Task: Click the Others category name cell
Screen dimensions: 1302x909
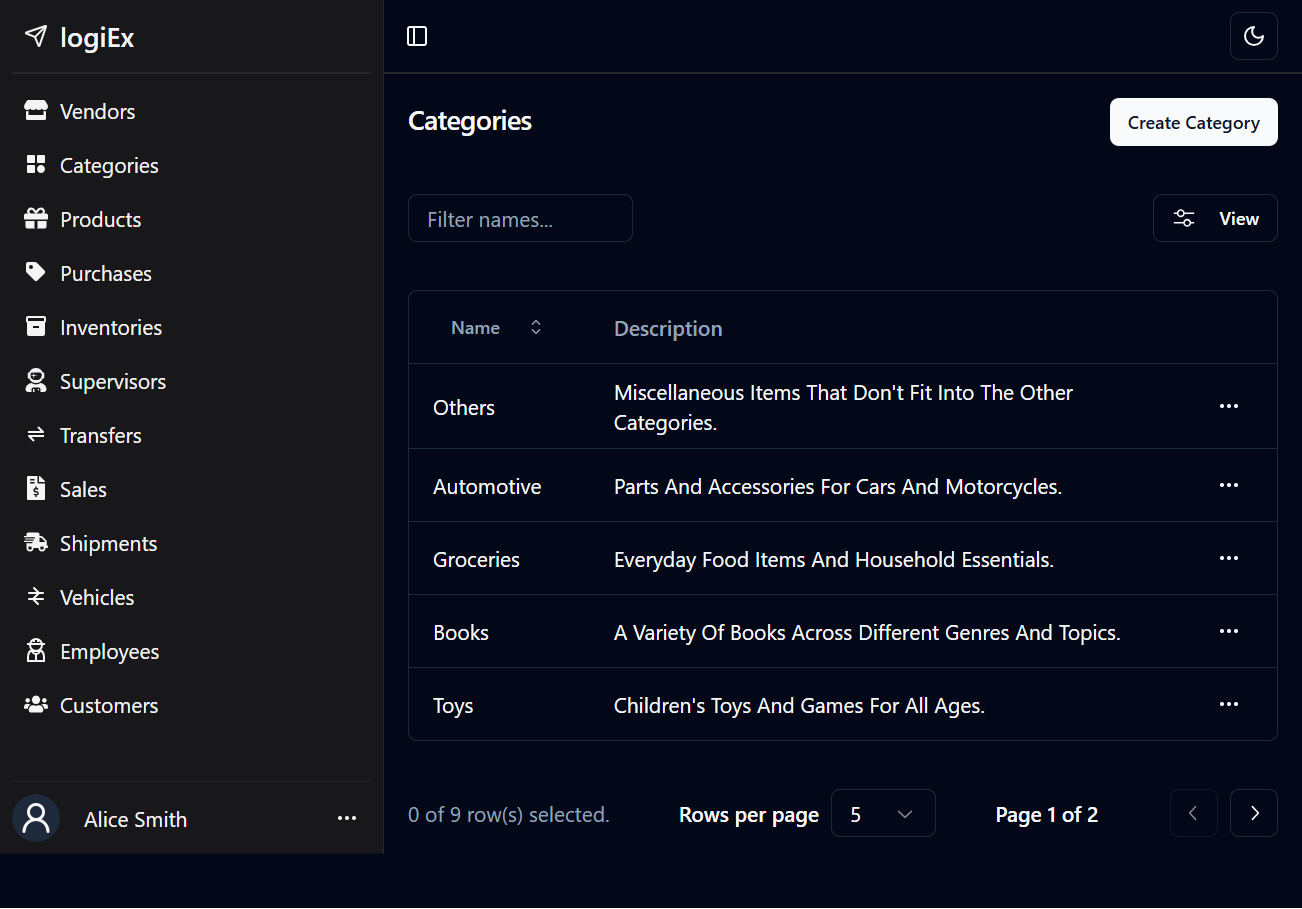Action: coord(464,407)
